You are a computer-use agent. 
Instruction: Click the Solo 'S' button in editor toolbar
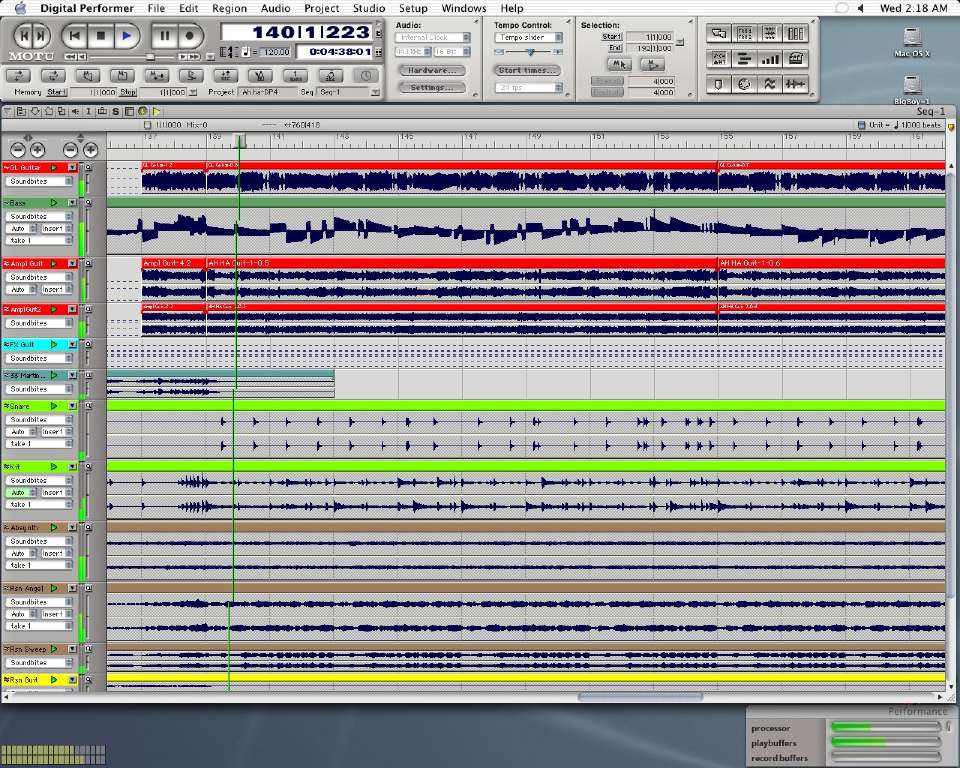[x=115, y=111]
